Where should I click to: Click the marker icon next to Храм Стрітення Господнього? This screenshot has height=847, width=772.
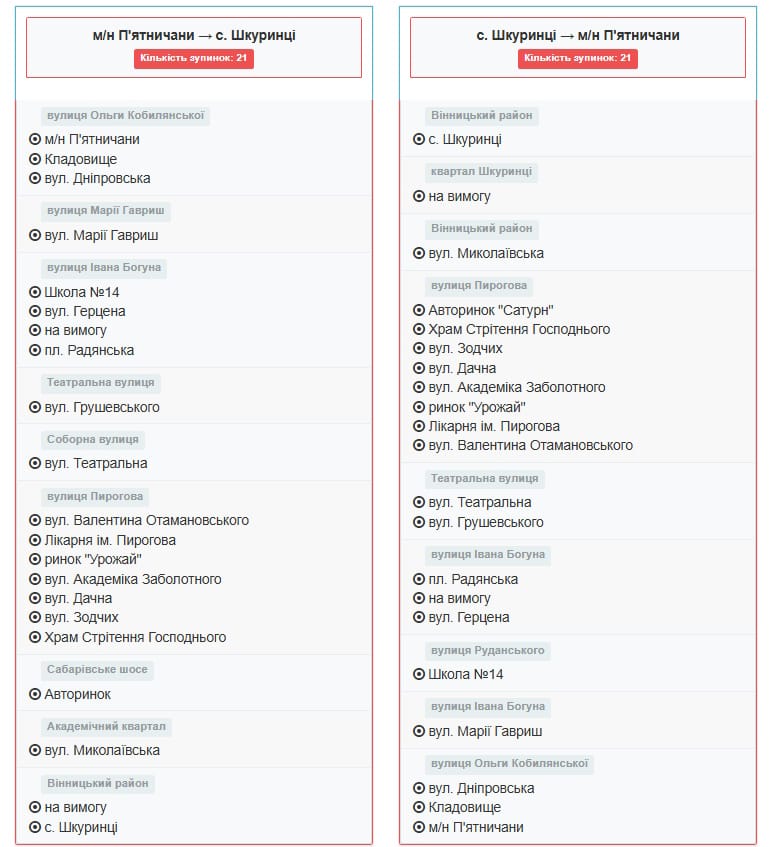(37, 636)
